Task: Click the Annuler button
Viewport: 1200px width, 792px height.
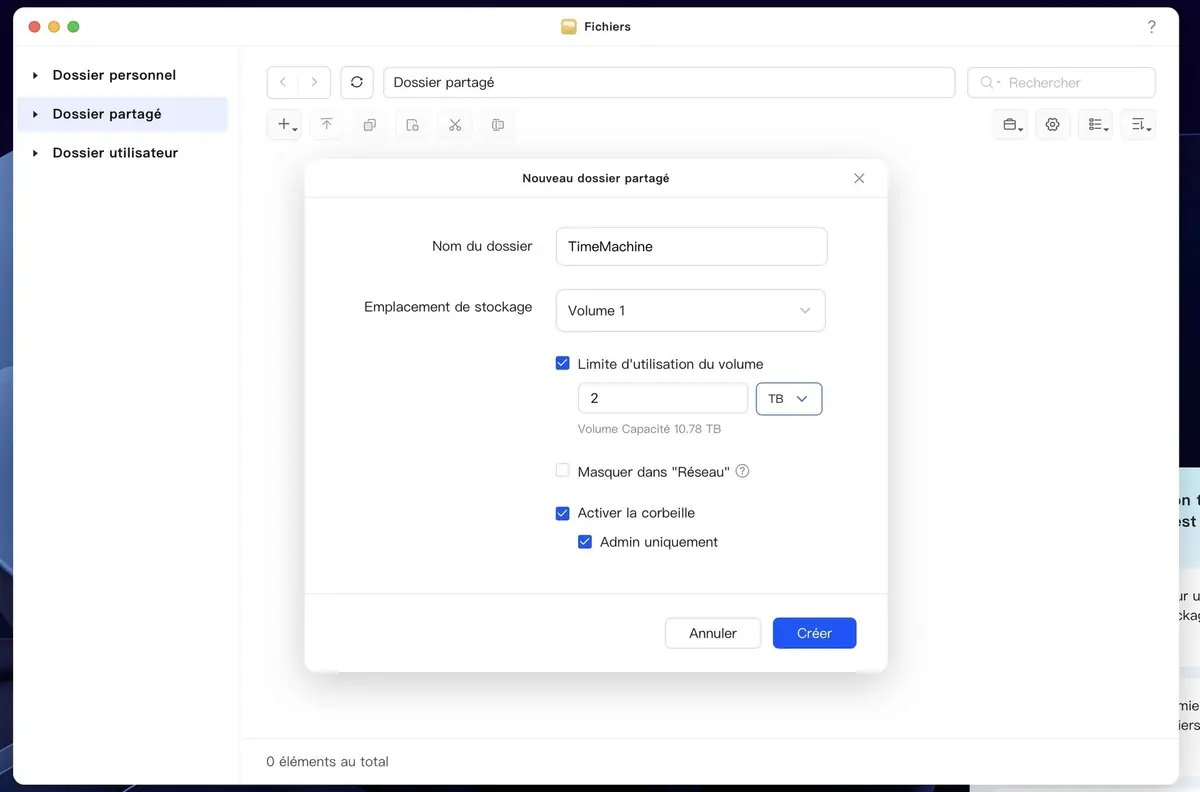Action: [713, 633]
